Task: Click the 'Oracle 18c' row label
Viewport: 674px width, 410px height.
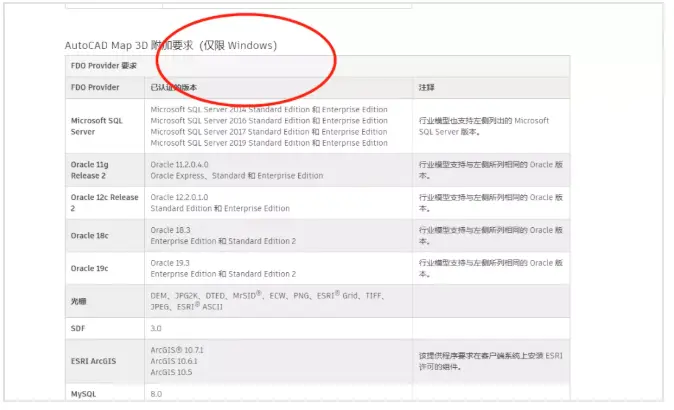Action: click(x=89, y=236)
